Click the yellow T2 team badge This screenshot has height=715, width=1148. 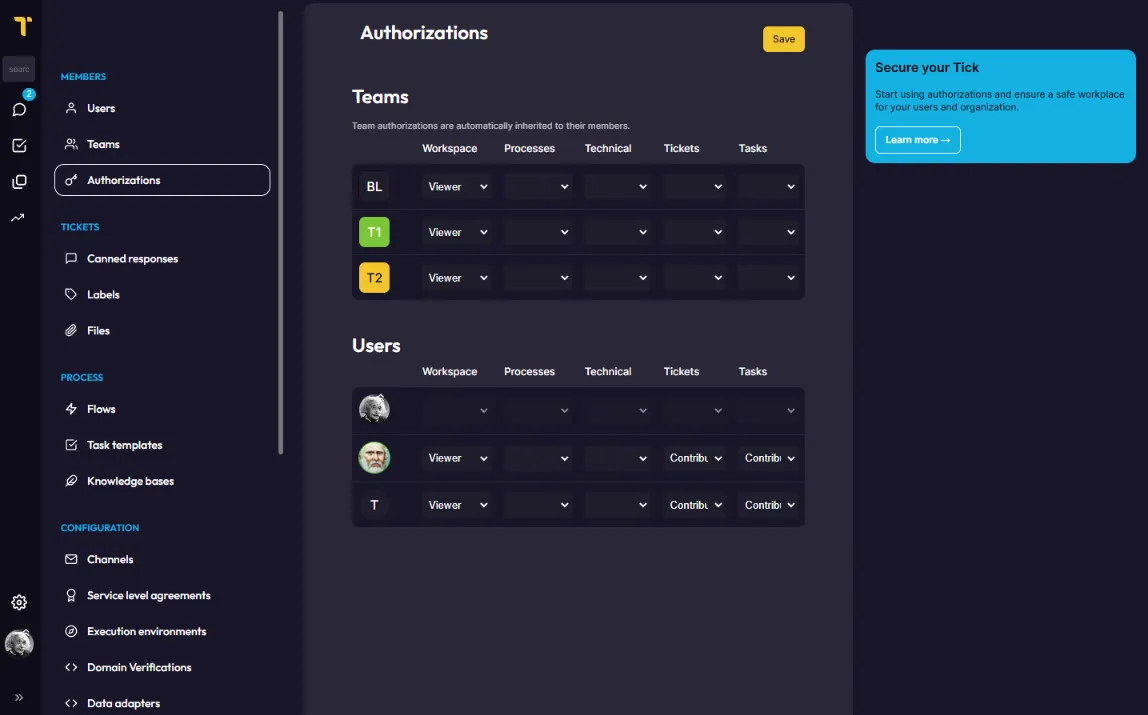(x=374, y=277)
